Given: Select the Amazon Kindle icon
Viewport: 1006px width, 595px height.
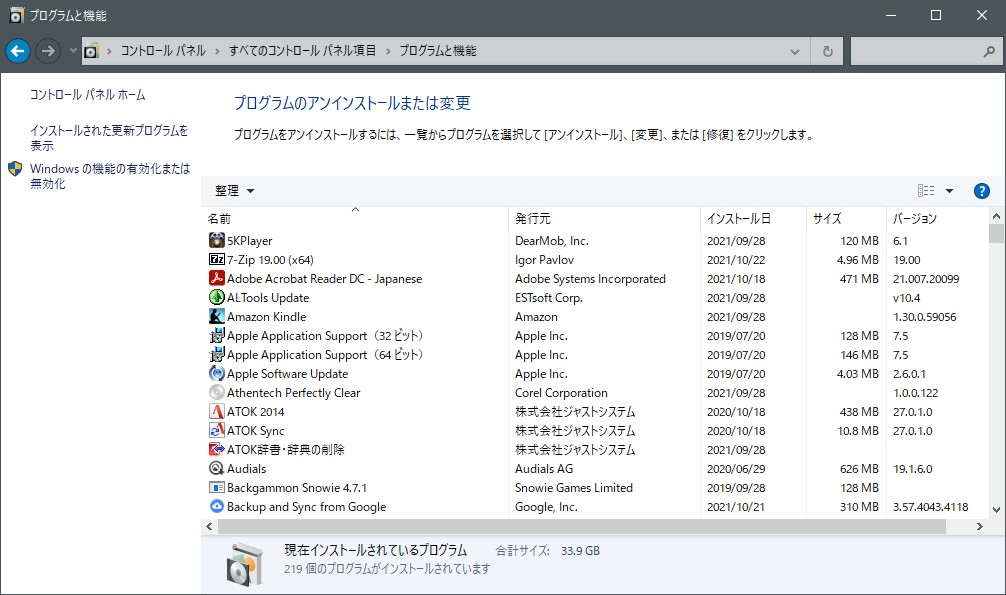Looking at the screenshot, I should [217, 316].
